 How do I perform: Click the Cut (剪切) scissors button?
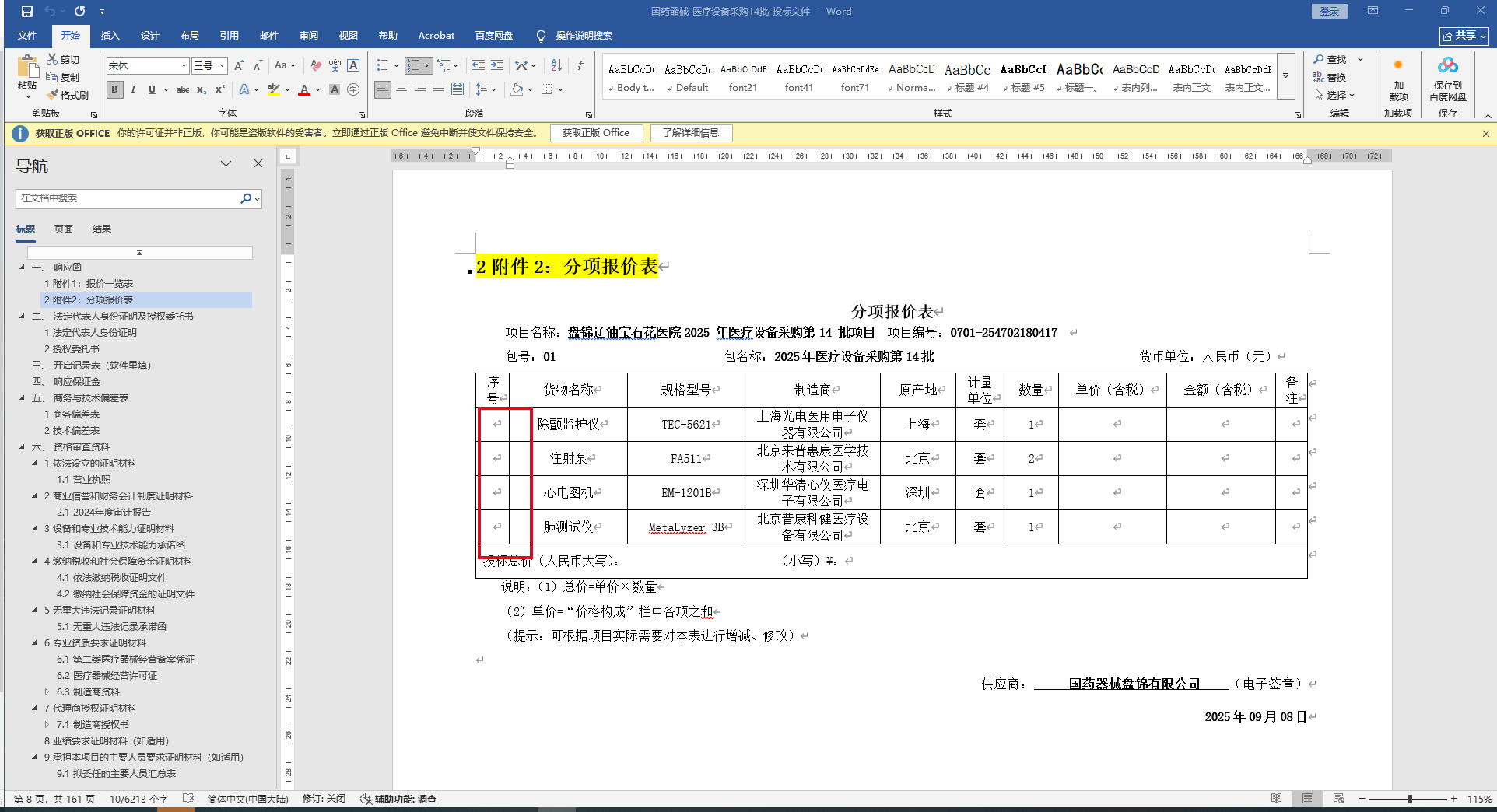pyautogui.click(x=63, y=59)
